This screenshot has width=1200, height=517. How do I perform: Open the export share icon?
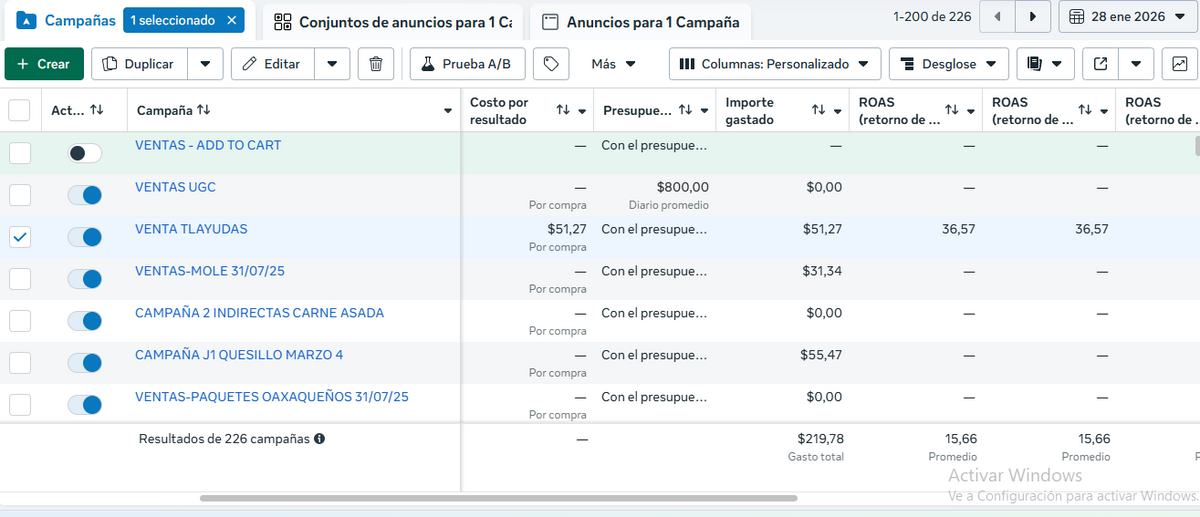pyautogui.click(x=1100, y=64)
